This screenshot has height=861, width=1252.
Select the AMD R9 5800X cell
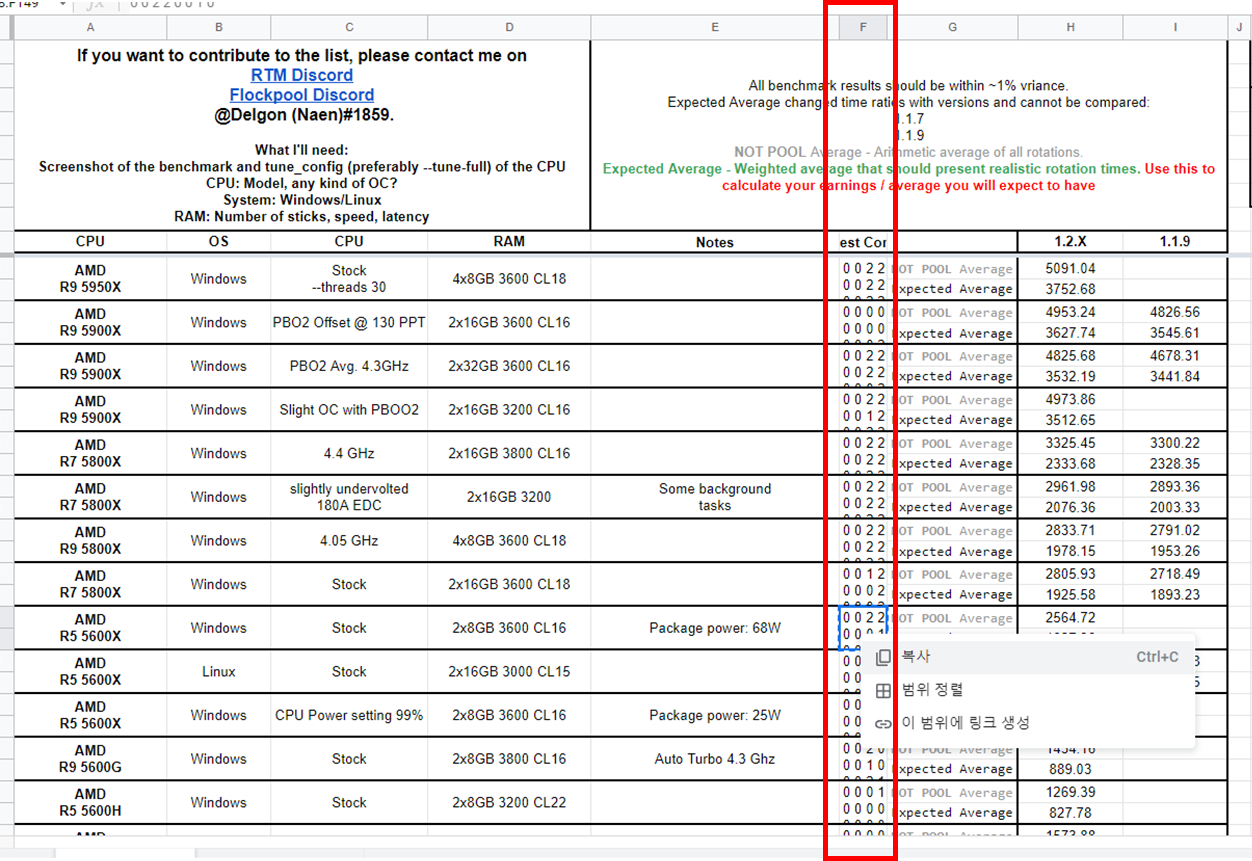pos(90,541)
